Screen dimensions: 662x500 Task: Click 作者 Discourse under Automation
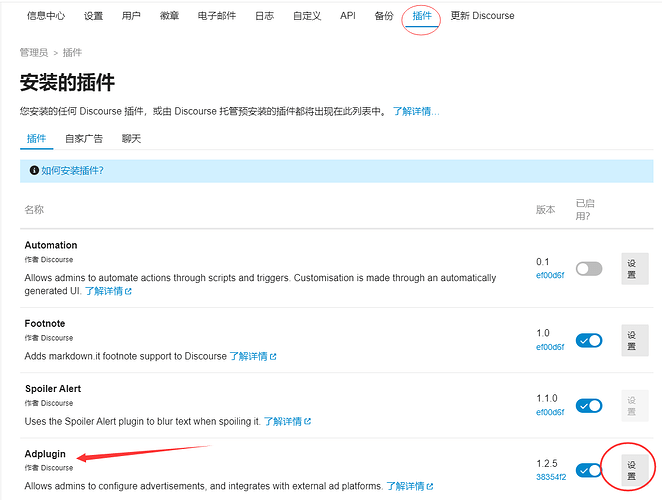(49, 260)
